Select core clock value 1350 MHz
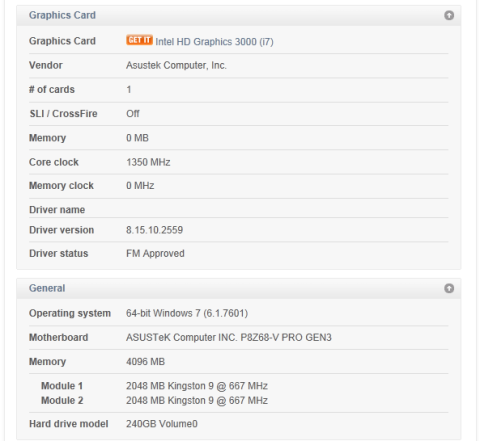Screen dimensions: 480x441 (x=148, y=162)
